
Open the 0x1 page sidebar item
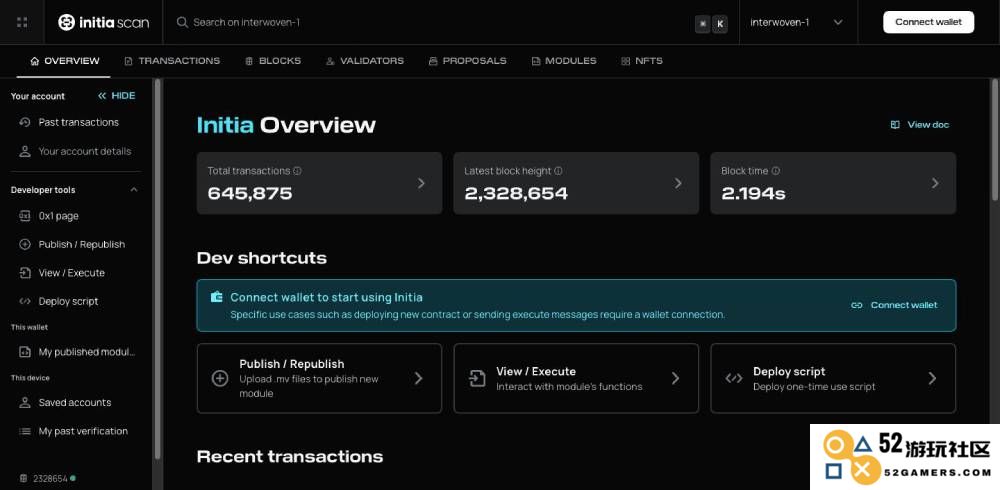(75, 216)
